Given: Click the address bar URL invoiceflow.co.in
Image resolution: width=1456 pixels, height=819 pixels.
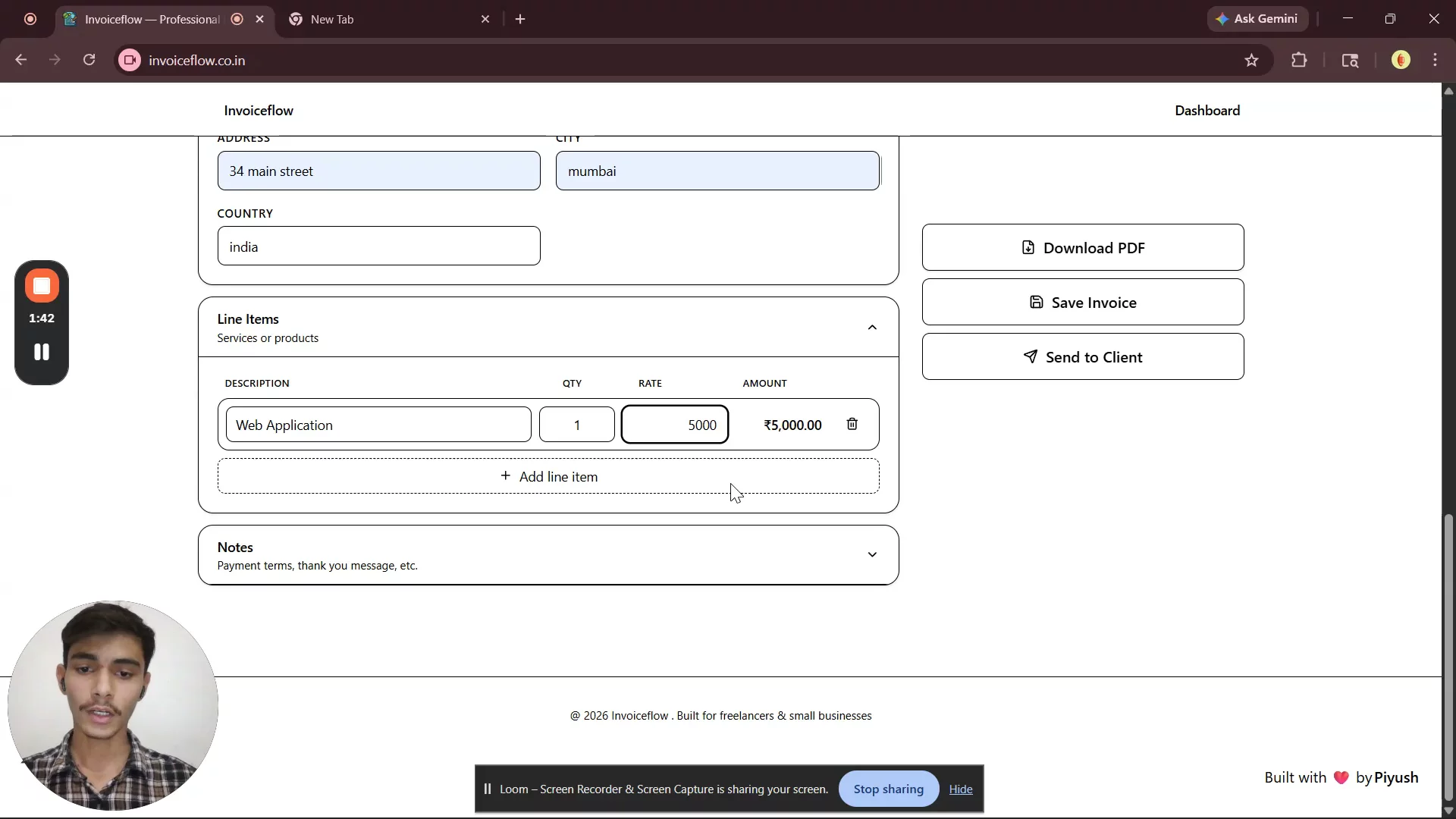Looking at the screenshot, I should (x=197, y=61).
